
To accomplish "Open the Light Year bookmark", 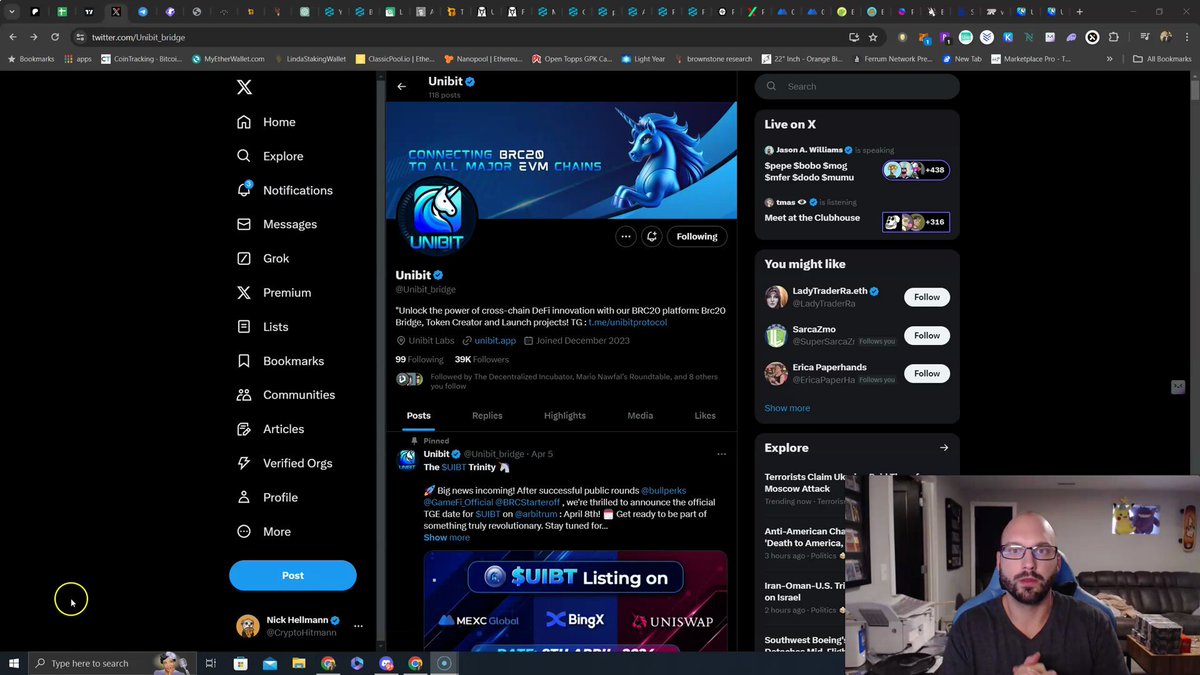I will [643, 59].
